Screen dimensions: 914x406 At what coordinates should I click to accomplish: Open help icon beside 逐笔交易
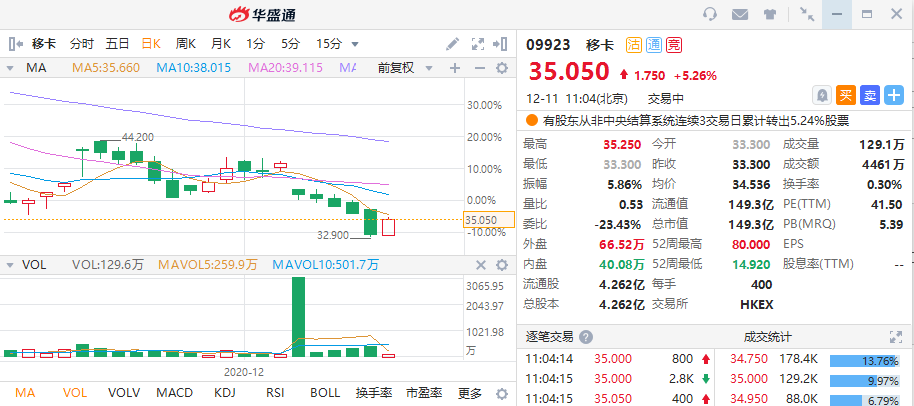(586, 337)
